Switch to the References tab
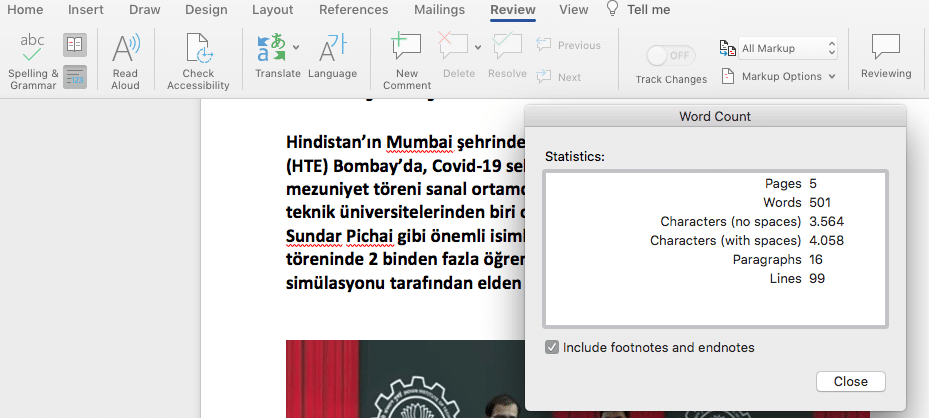This screenshot has height=418, width=929. click(354, 9)
